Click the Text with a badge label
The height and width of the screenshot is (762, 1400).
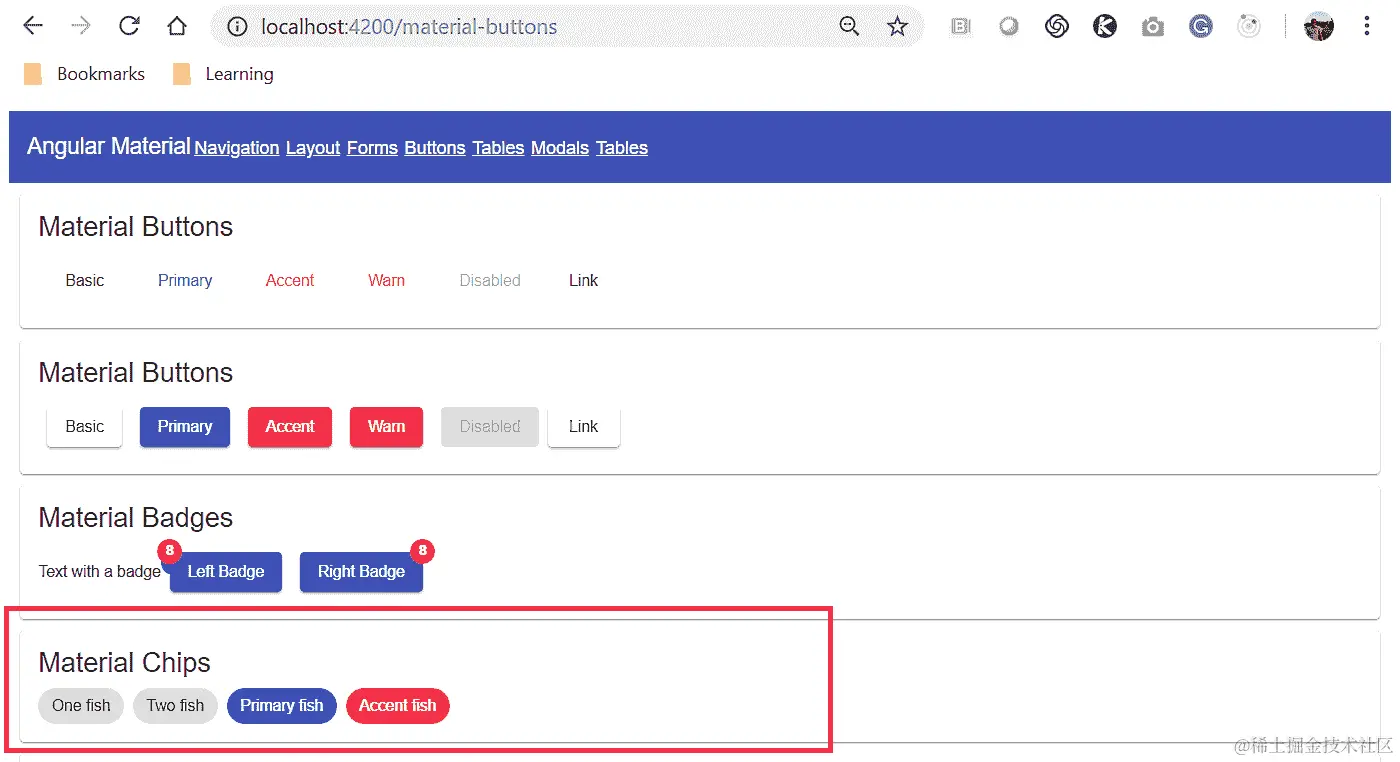click(x=100, y=572)
